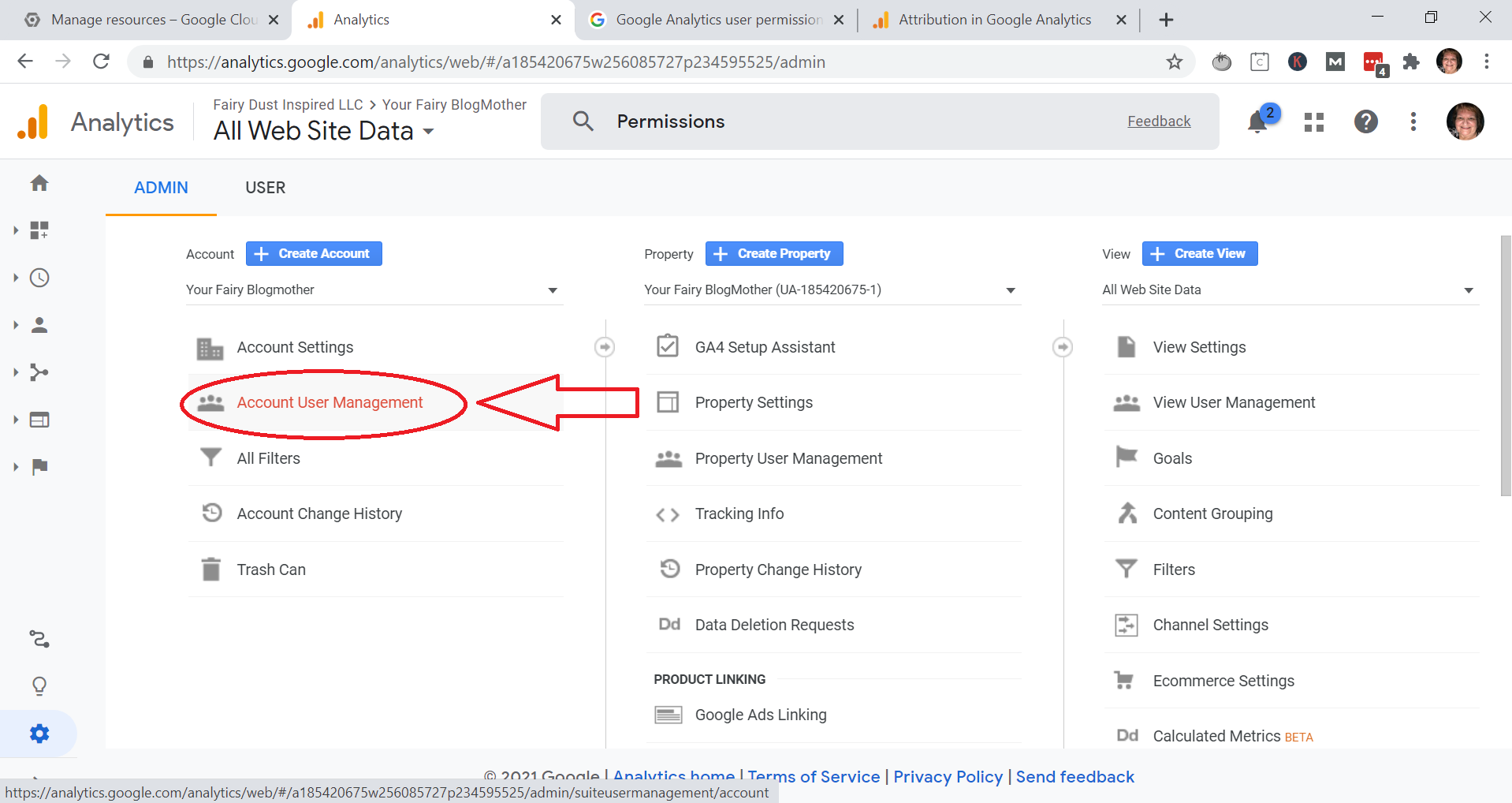Open Content Grouping
The height and width of the screenshot is (803, 1512).
tap(1212, 514)
